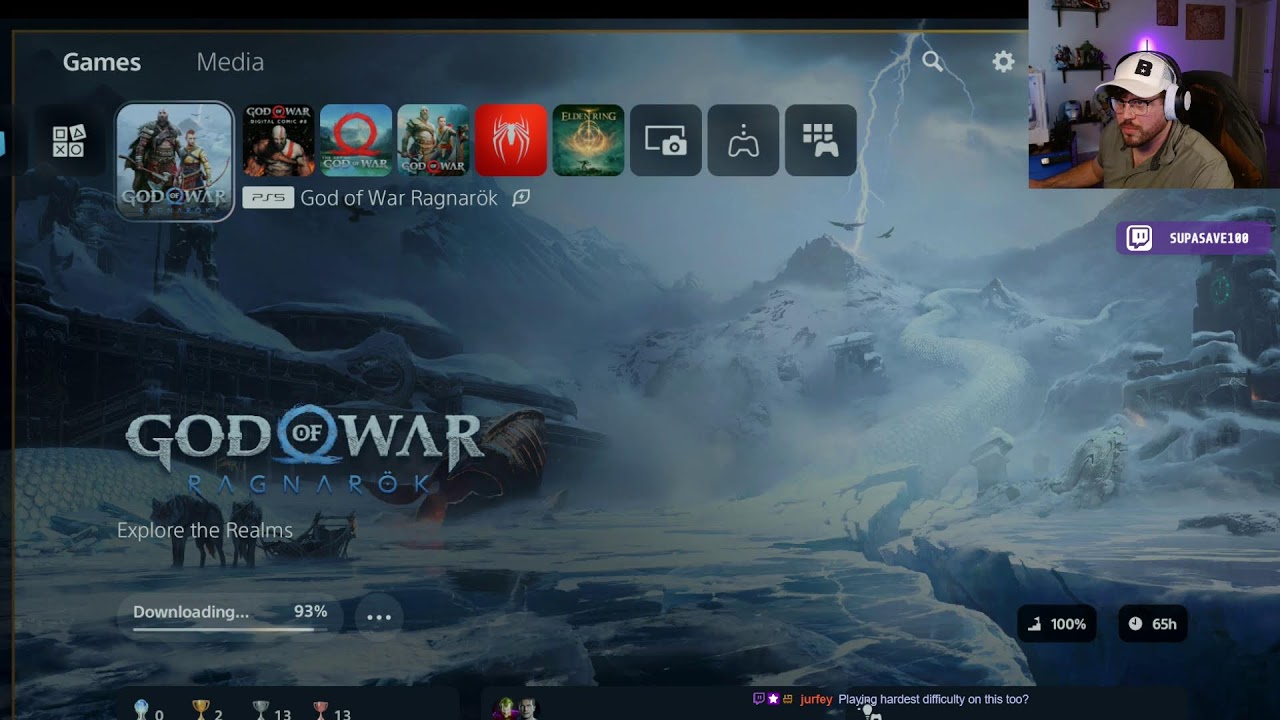Open the Settings gear icon
This screenshot has height=720, width=1280.
[x=1003, y=62]
